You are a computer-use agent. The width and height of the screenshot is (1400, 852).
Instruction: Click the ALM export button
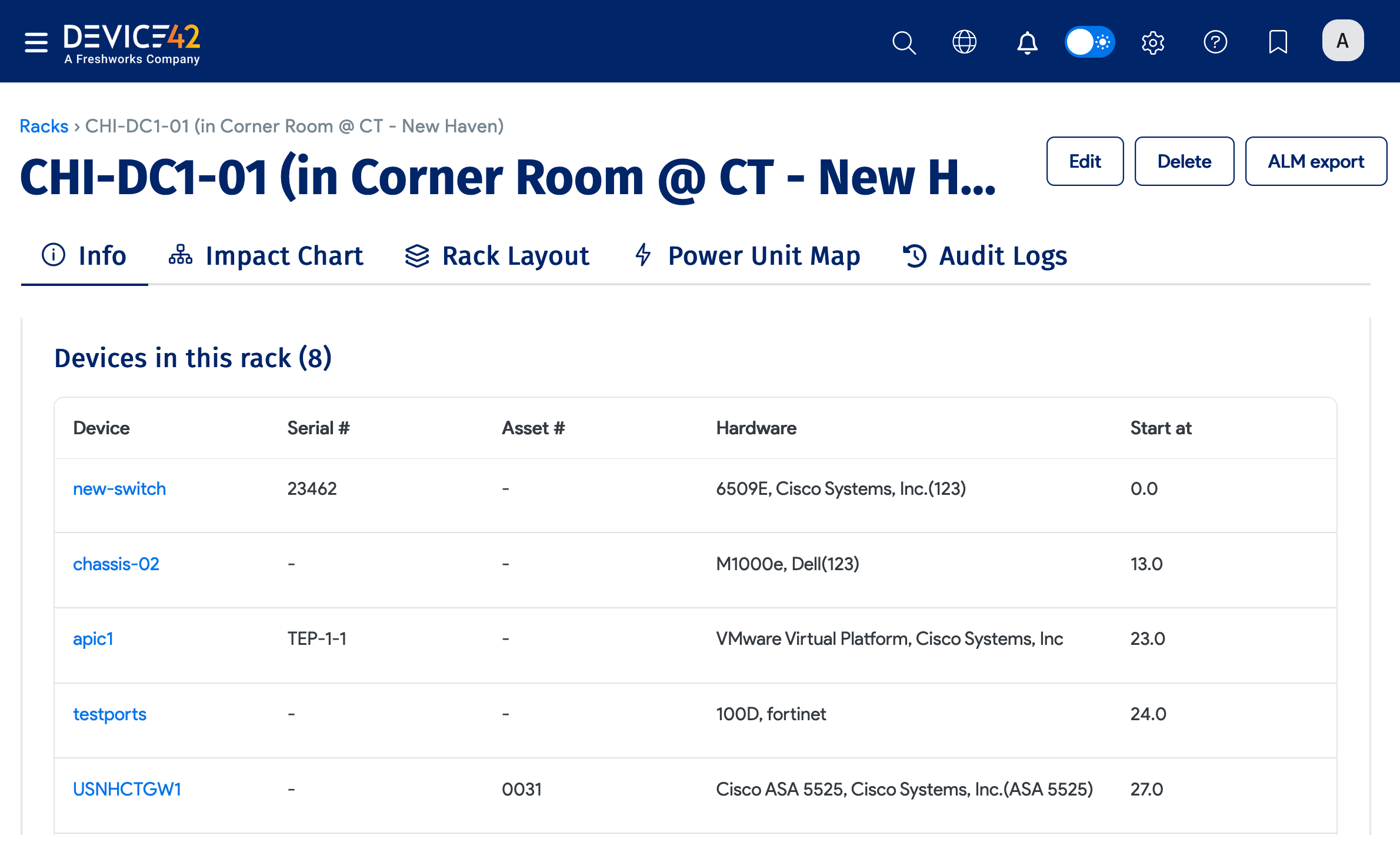click(x=1316, y=161)
